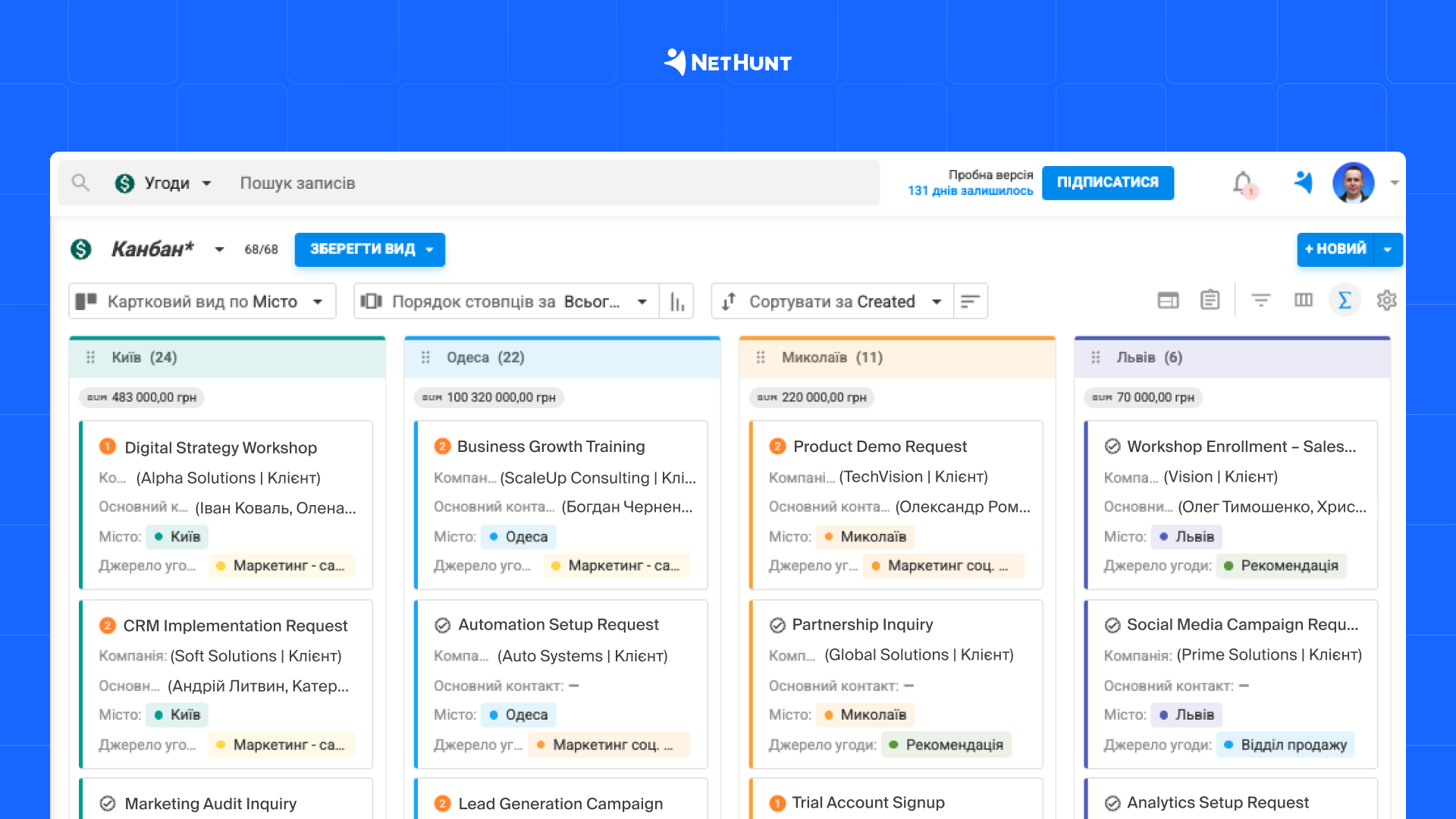Screen dimensions: 1456x819
Task: Click the (TechVision | Клієнт) company text
Action: (x=914, y=476)
